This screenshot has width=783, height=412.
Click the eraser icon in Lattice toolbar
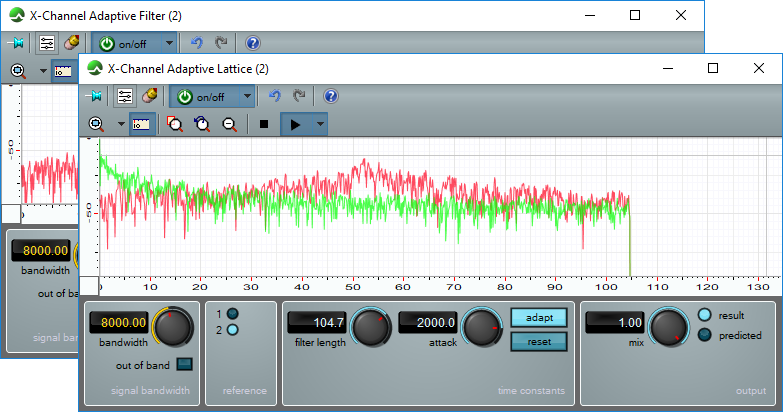150,97
